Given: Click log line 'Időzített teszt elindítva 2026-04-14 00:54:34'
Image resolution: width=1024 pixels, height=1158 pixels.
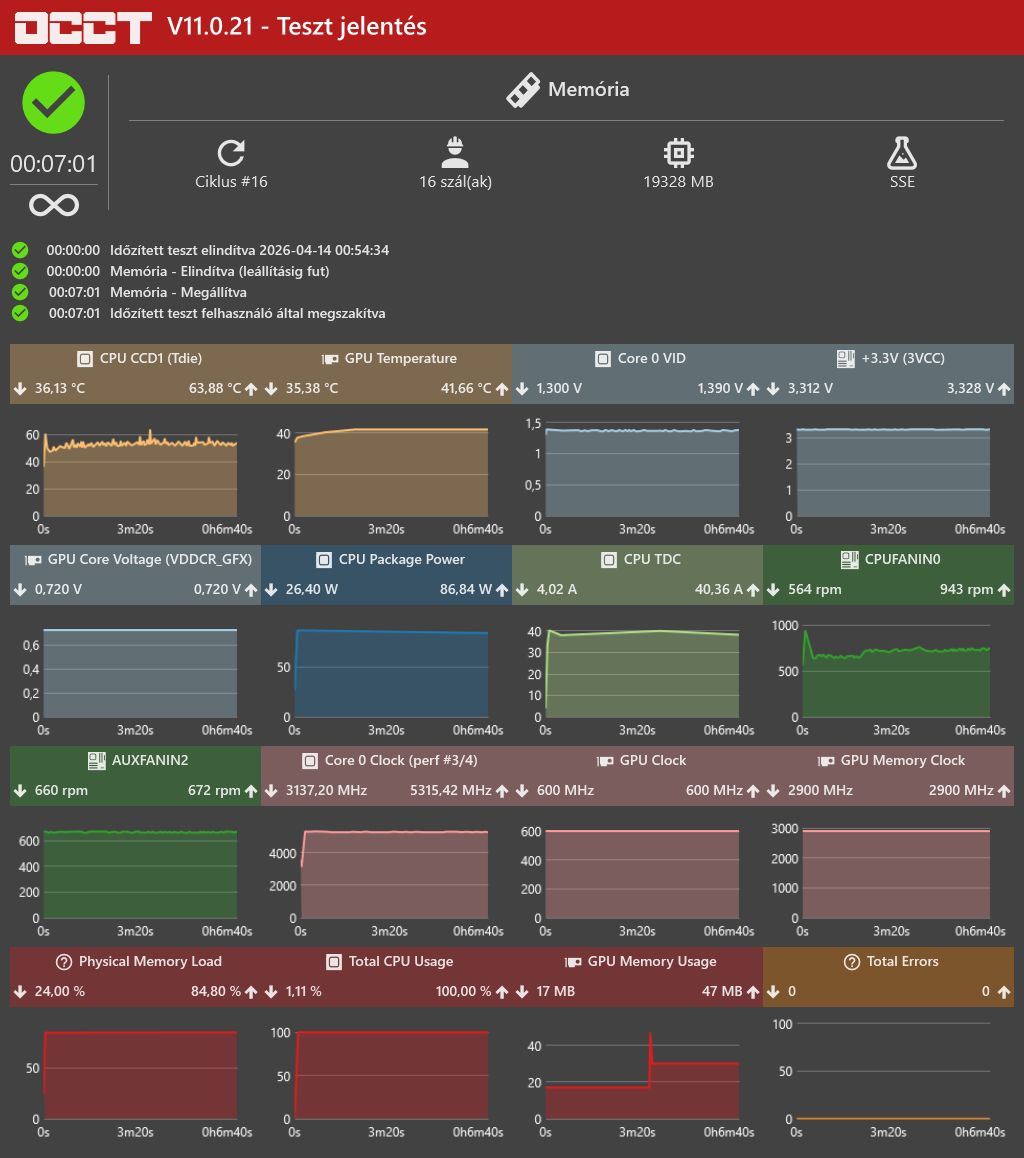Looking at the screenshot, I should pos(250,250).
